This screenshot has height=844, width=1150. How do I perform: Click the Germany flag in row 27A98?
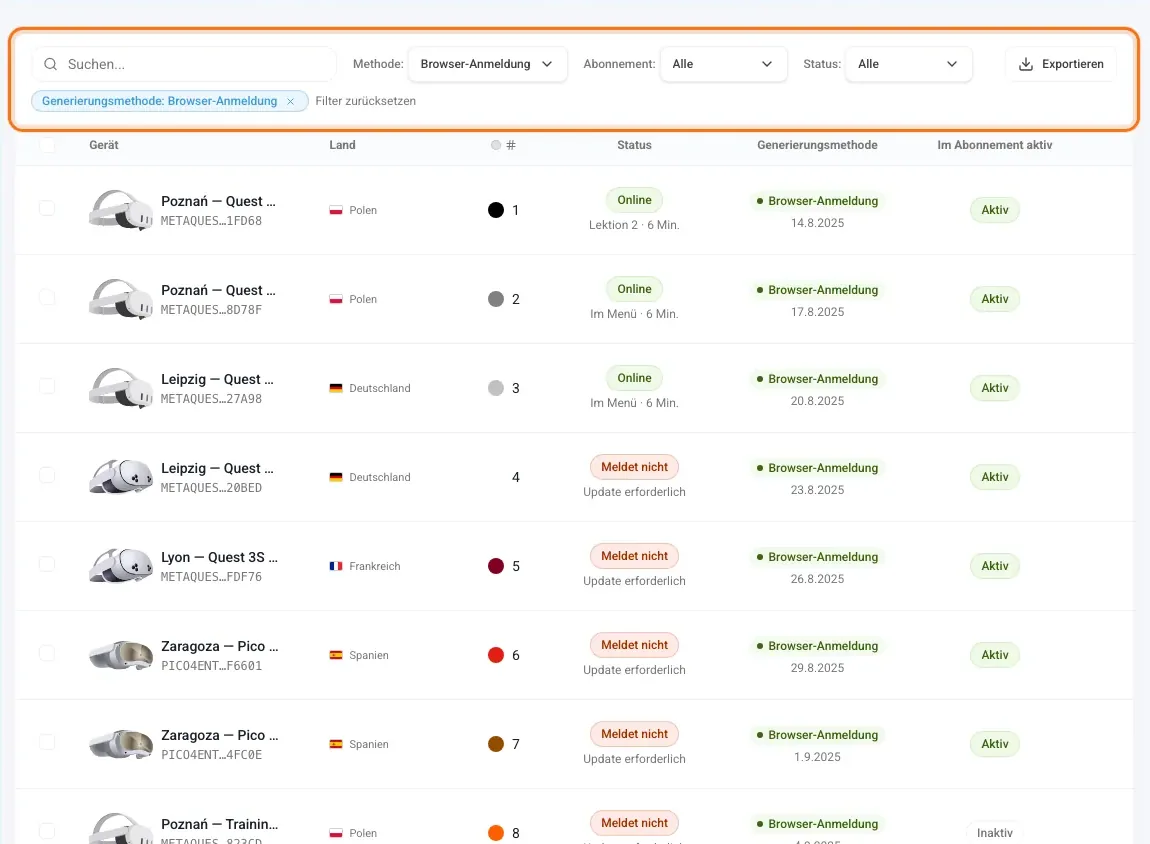tap(336, 389)
